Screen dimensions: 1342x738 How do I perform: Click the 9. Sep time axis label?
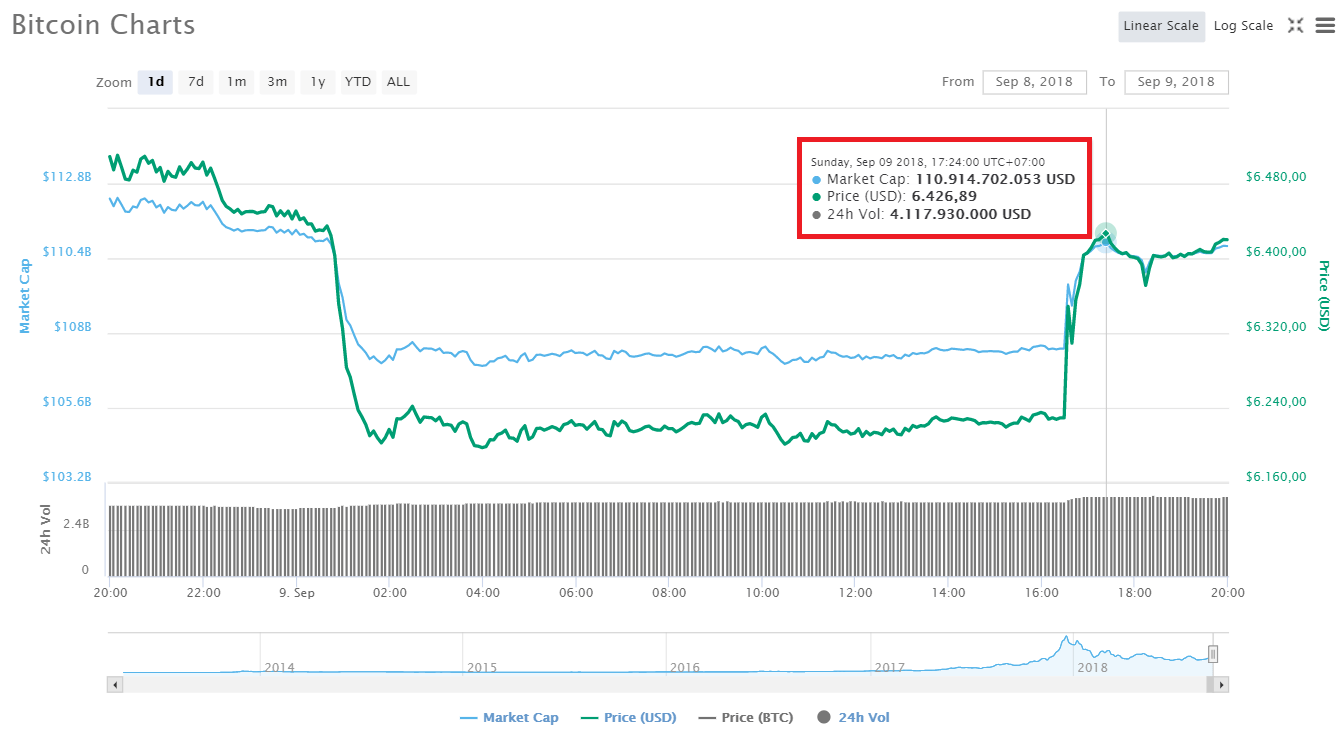pos(296,592)
